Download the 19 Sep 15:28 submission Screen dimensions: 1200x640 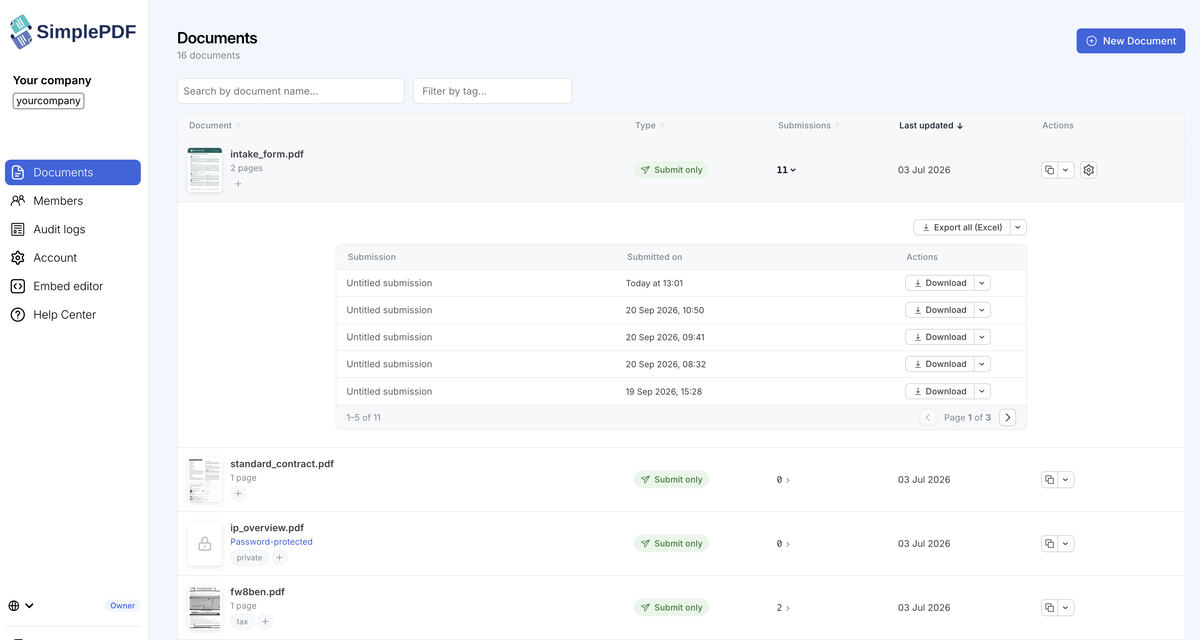click(940, 391)
